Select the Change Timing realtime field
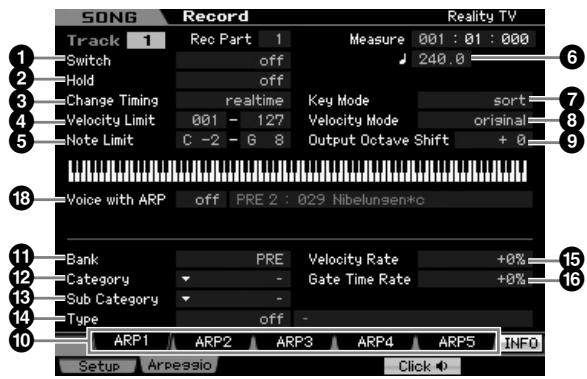Screen dimensions: 587x379 [x=233, y=100]
